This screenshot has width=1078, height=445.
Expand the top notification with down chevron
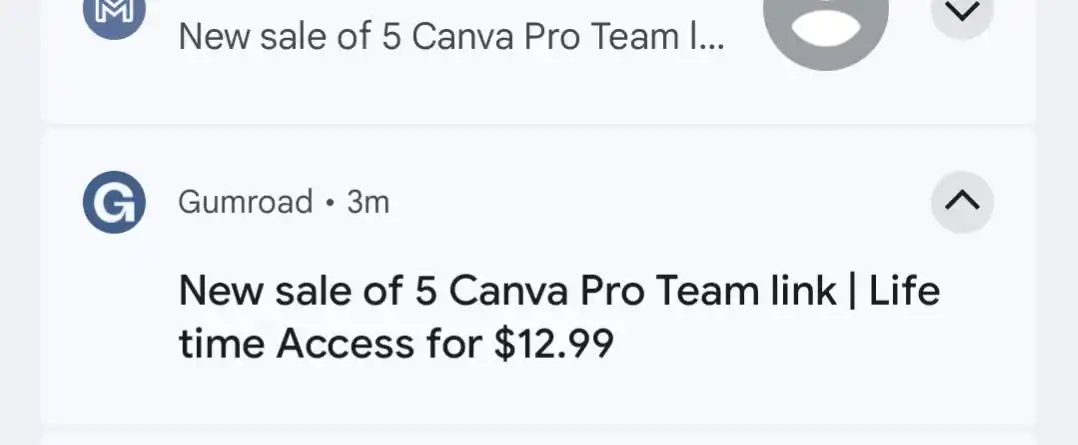[x=962, y=14]
